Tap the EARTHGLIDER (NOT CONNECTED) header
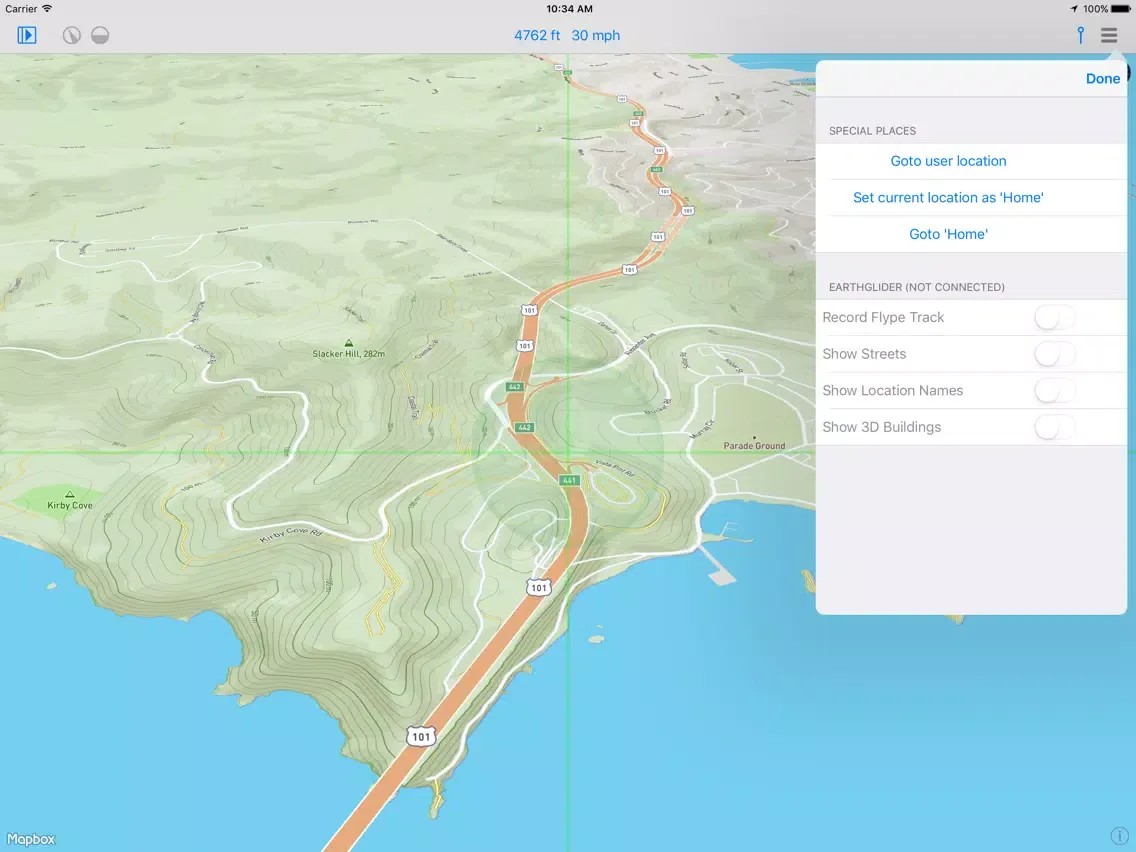The height and width of the screenshot is (852, 1136). 916,287
